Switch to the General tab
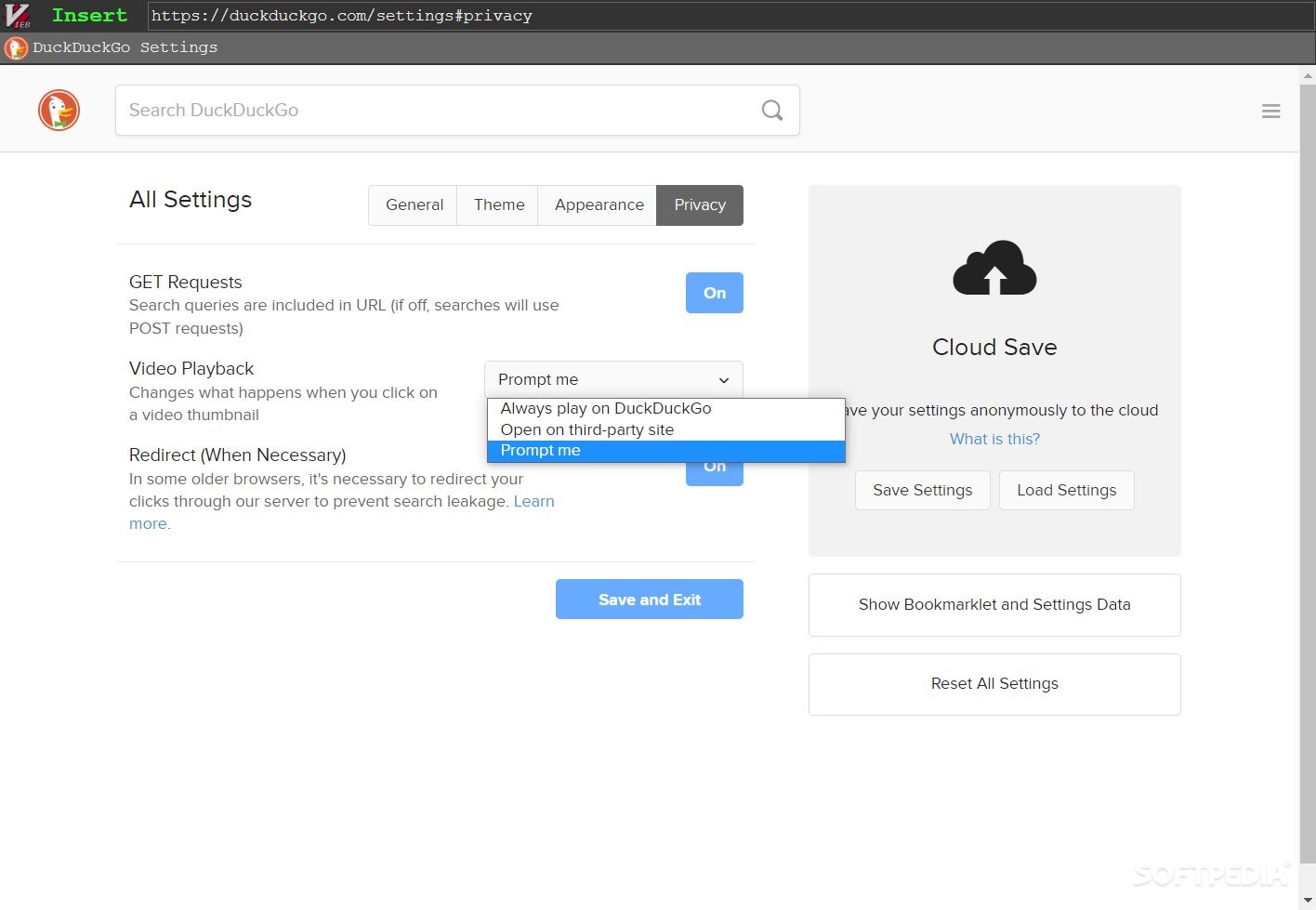Screen dimensions: 1316x910 [414, 205]
